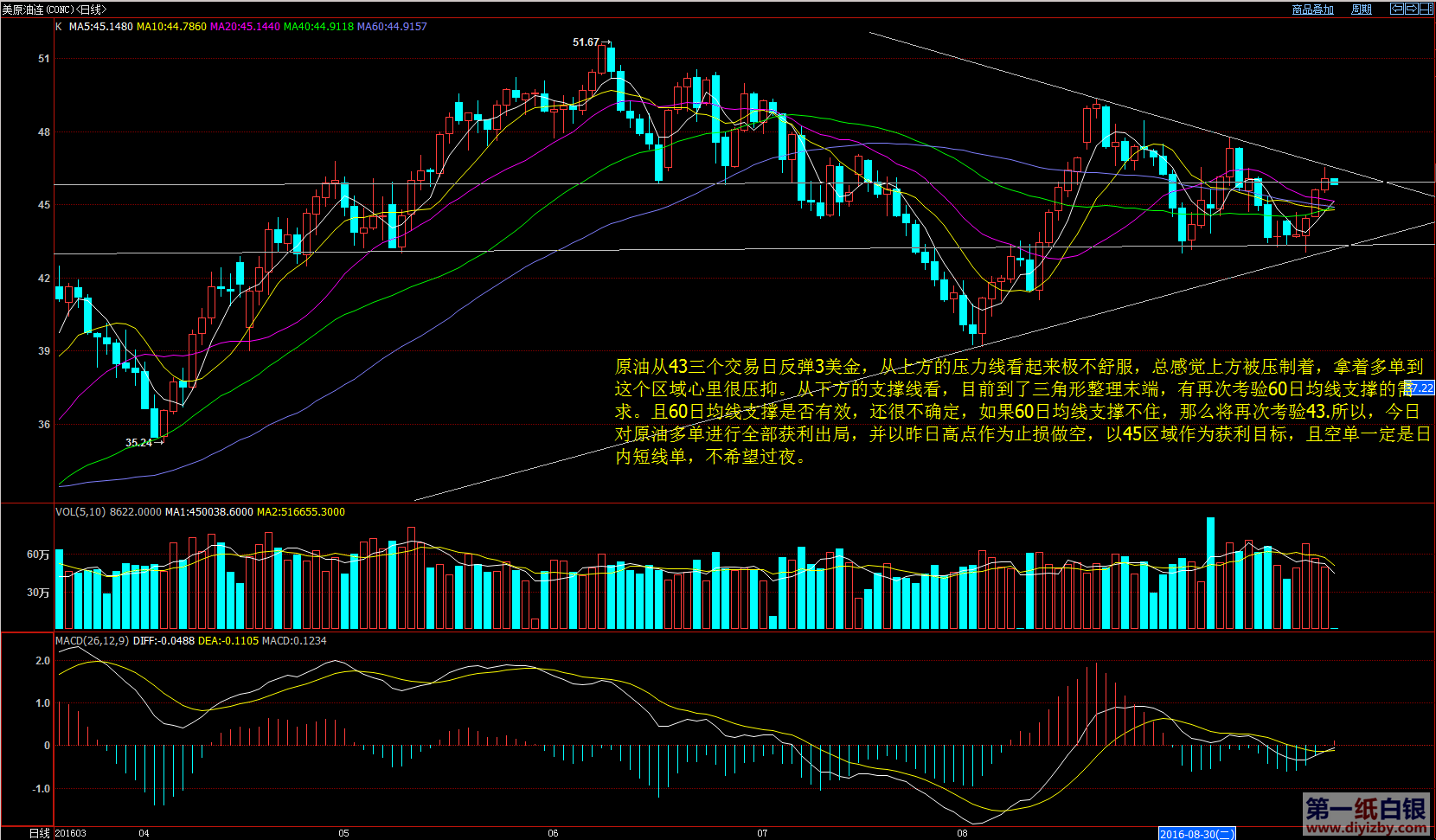1436x840 pixels.
Task: Click the highlighted 2016-08-30 date label
Action: (x=1196, y=834)
